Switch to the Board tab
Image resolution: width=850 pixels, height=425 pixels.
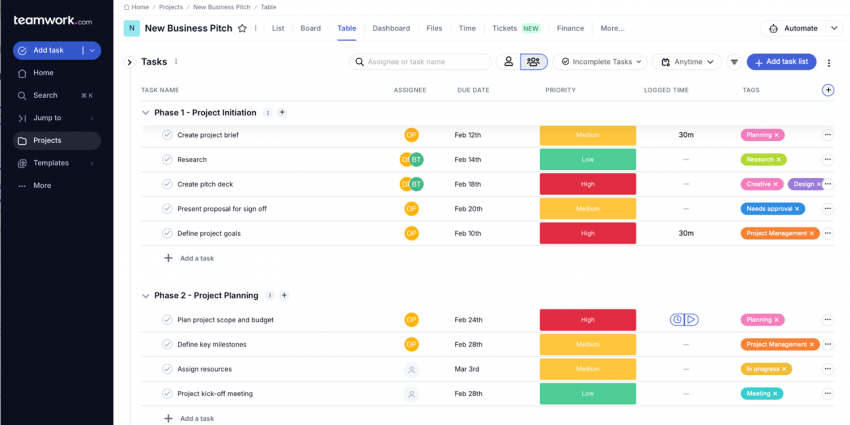coord(310,28)
